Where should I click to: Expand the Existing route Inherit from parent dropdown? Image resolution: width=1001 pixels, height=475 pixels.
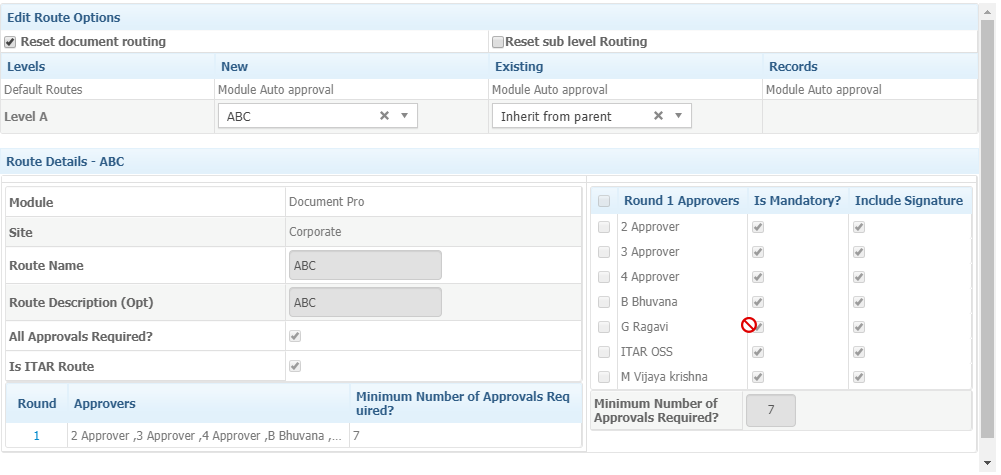click(679, 116)
